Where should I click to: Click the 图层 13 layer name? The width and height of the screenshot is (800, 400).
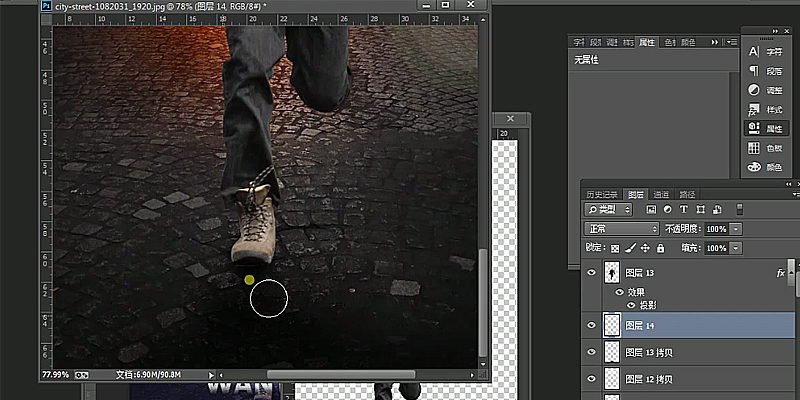(639, 273)
